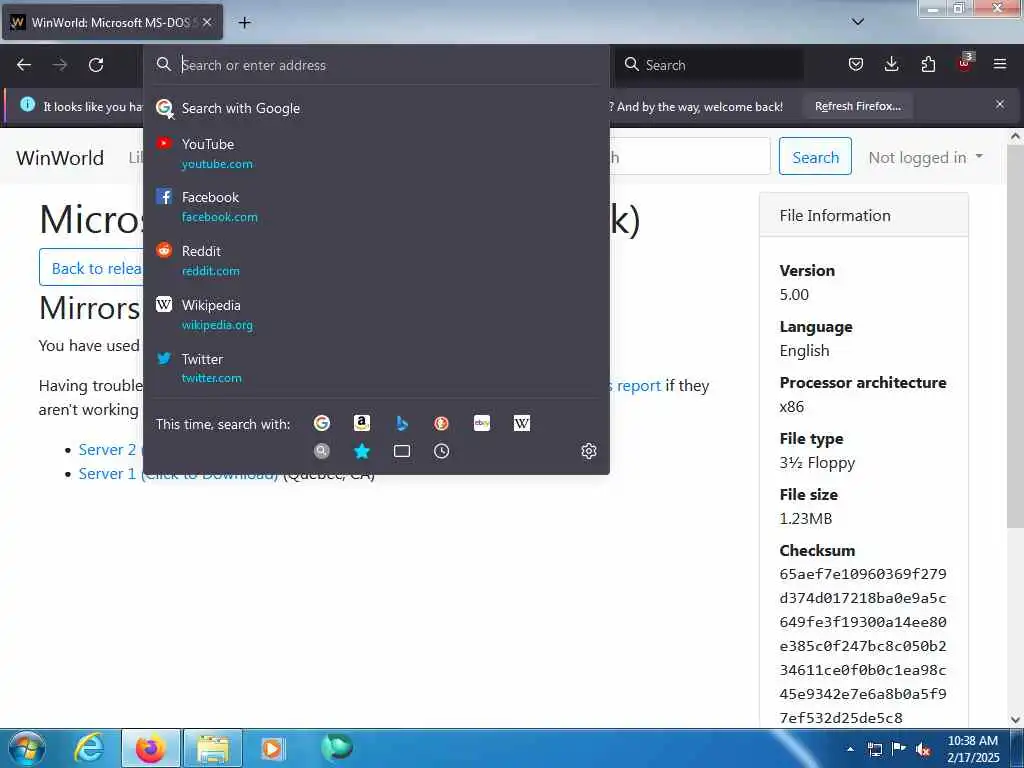Dismiss the notification bar
The image size is (1024, 768).
(x=1000, y=104)
